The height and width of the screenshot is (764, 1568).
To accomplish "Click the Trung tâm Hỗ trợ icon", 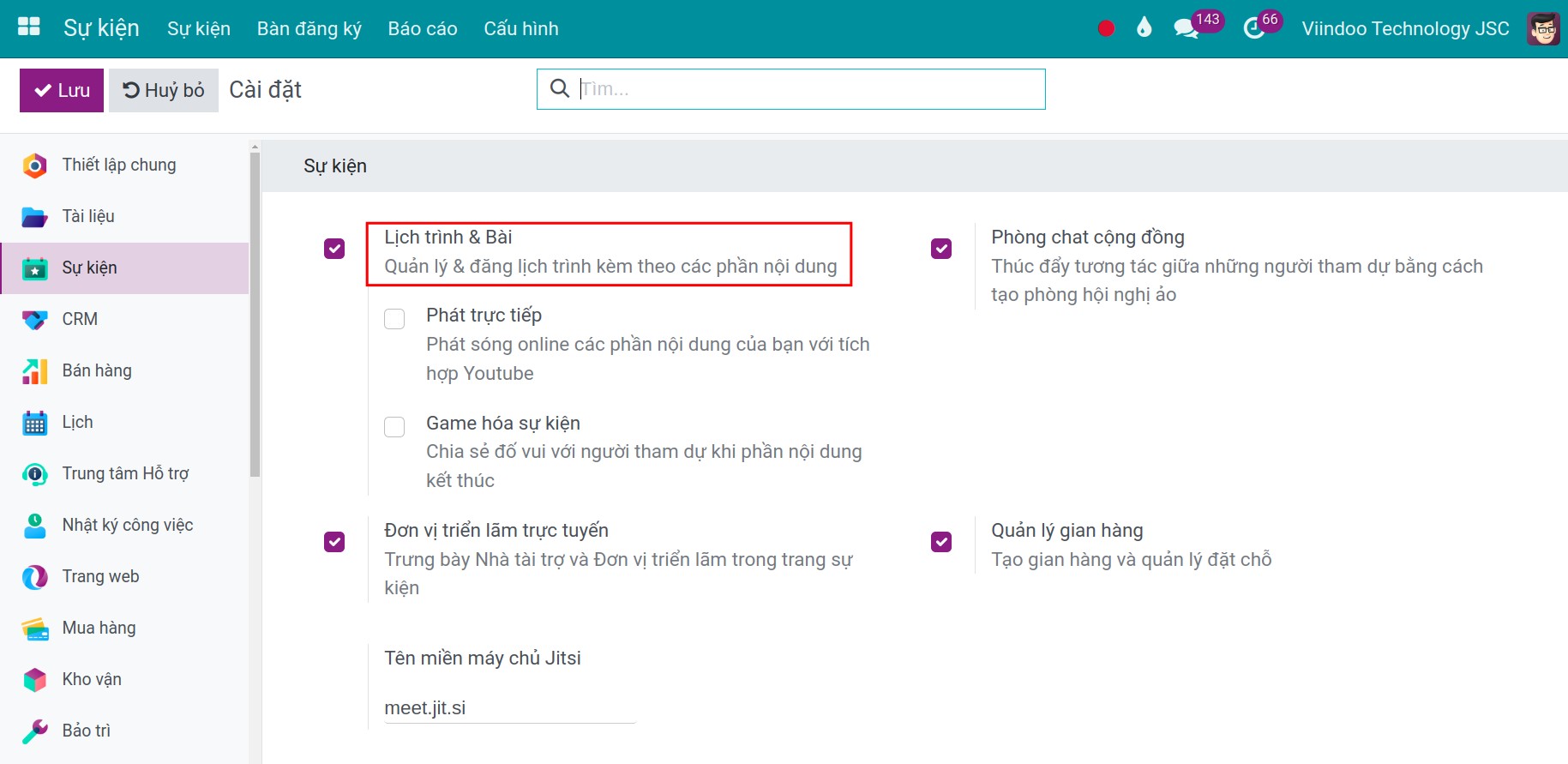I will pos(34,474).
